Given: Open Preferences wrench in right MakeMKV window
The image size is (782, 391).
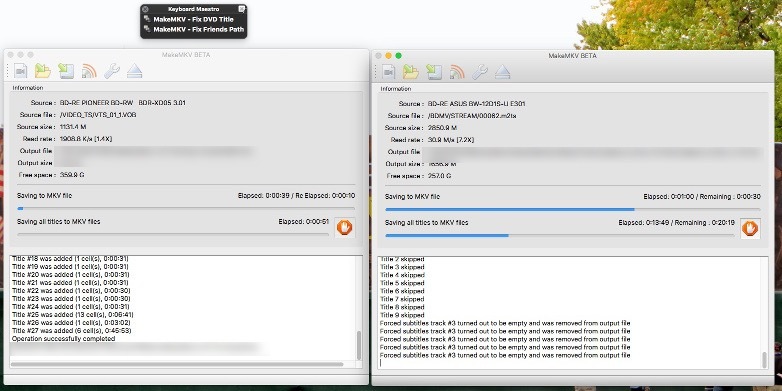Looking at the screenshot, I should (x=480, y=72).
